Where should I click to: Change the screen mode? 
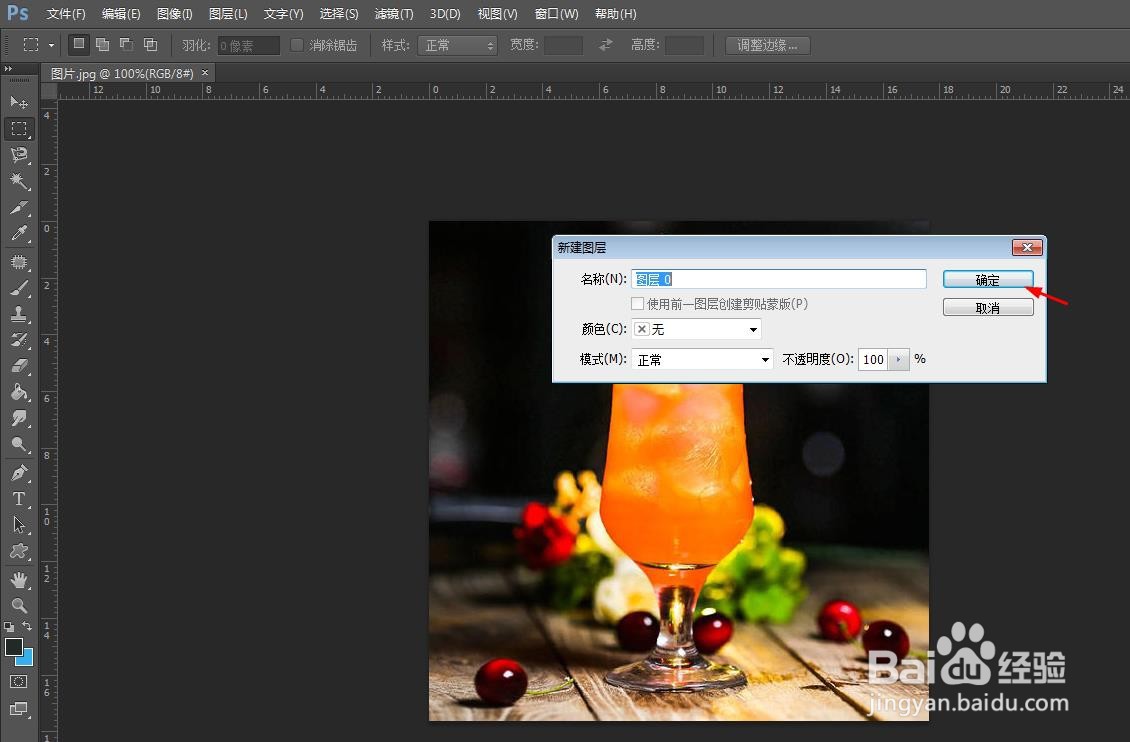tap(19, 709)
